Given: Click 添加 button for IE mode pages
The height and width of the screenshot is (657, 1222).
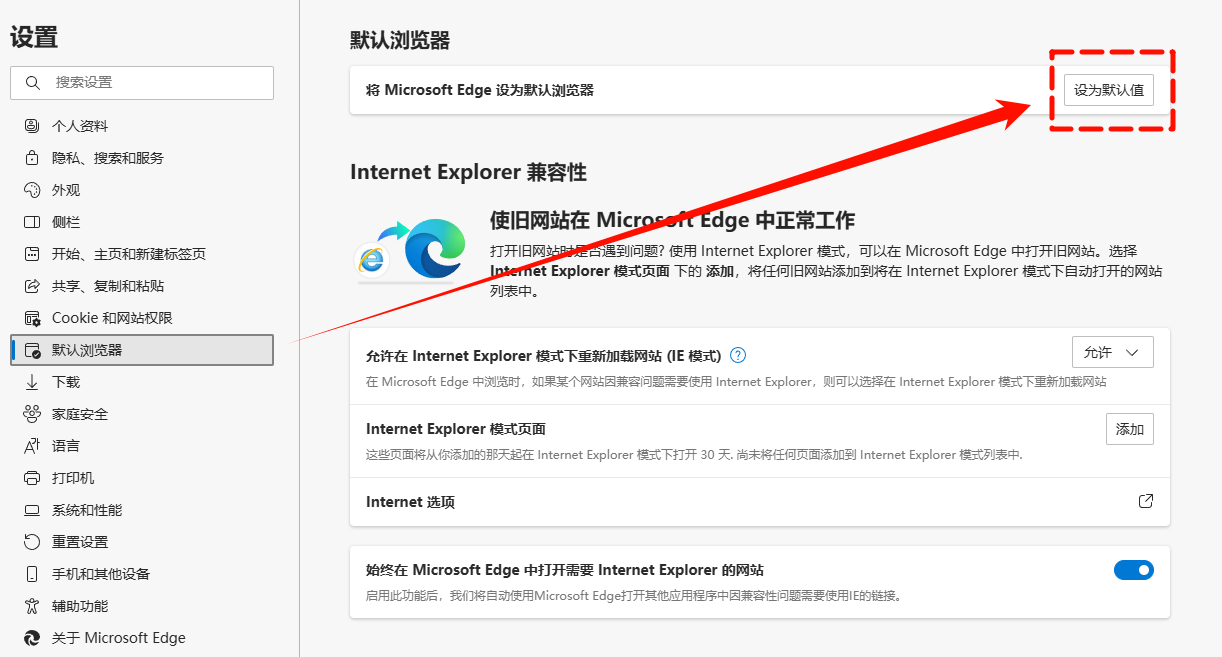Looking at the screenshot, I should tap(1129, 429).
